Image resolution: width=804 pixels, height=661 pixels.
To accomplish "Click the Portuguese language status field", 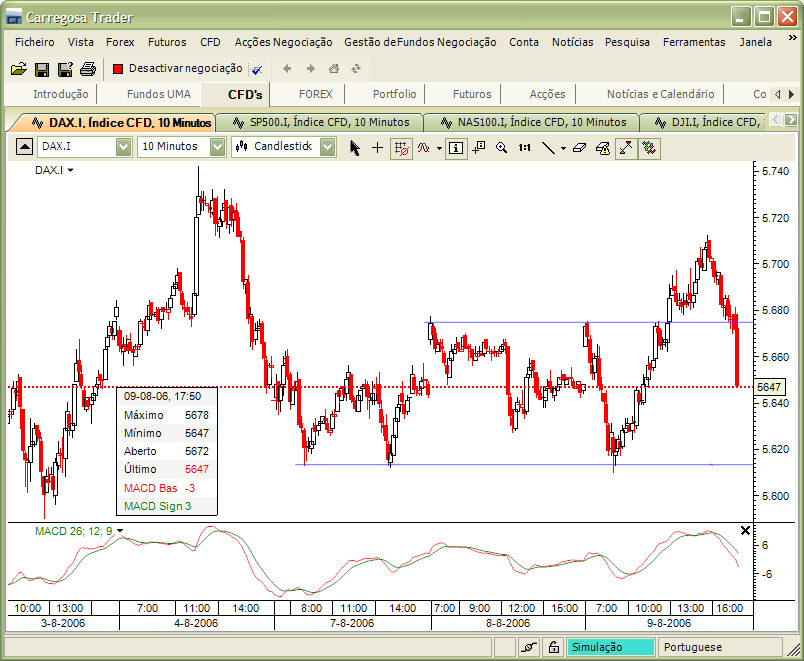I will click(x=720, y=647).
